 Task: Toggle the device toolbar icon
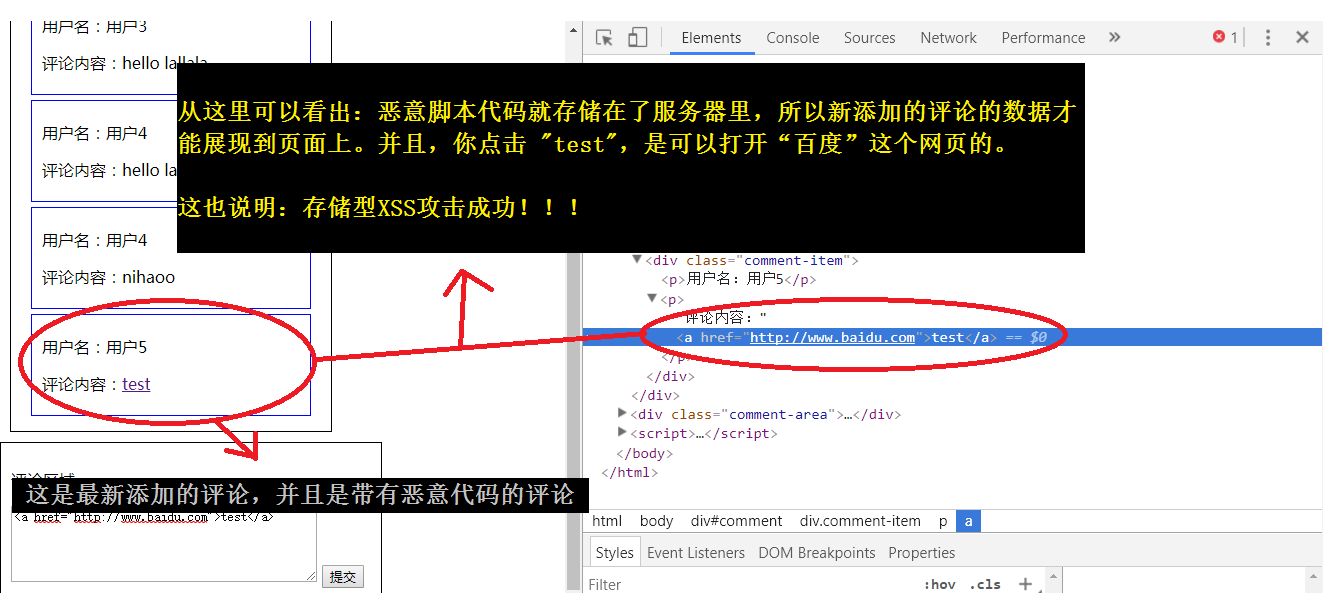tap(637, 38)
